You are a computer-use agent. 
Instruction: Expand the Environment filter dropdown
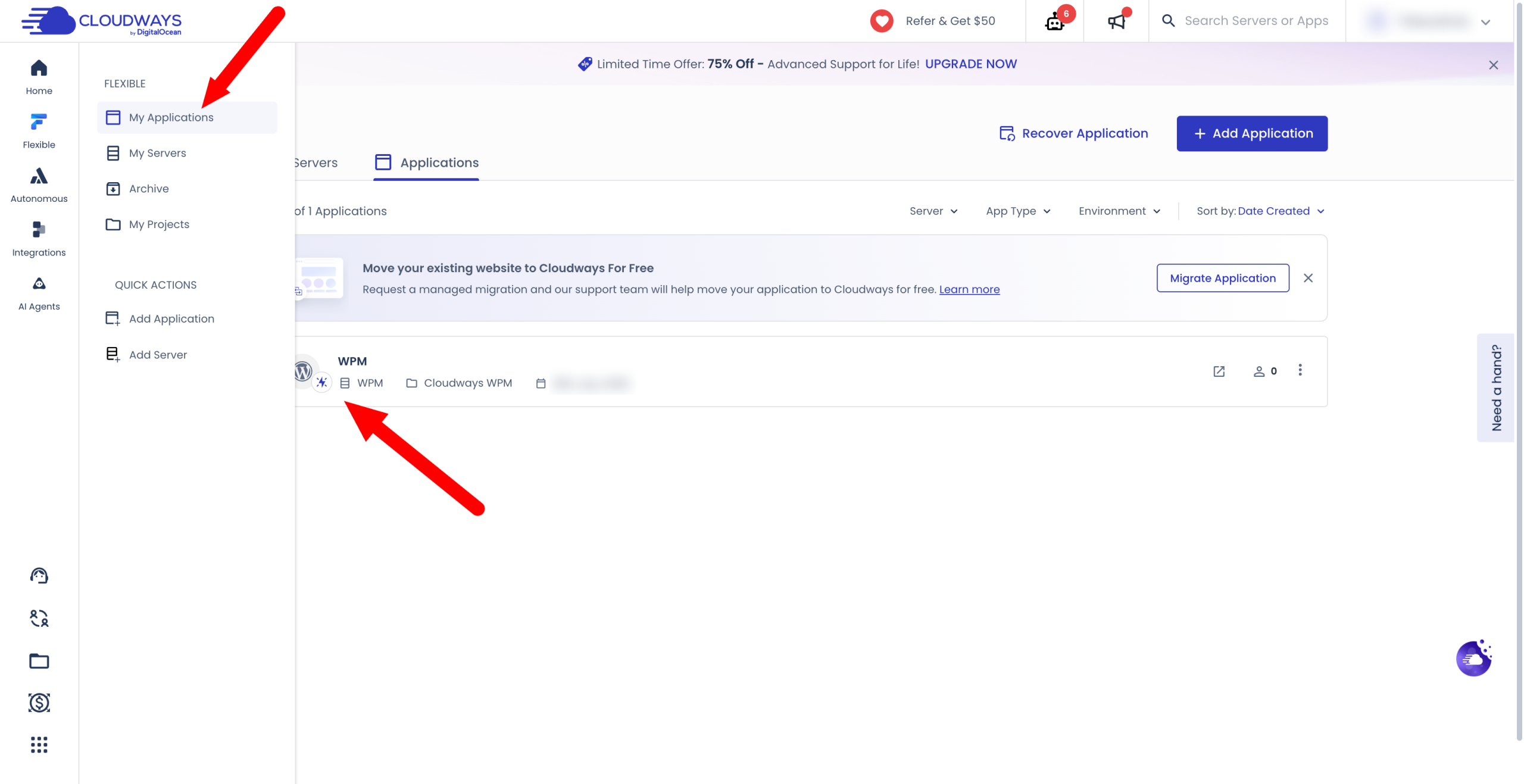1119,211
